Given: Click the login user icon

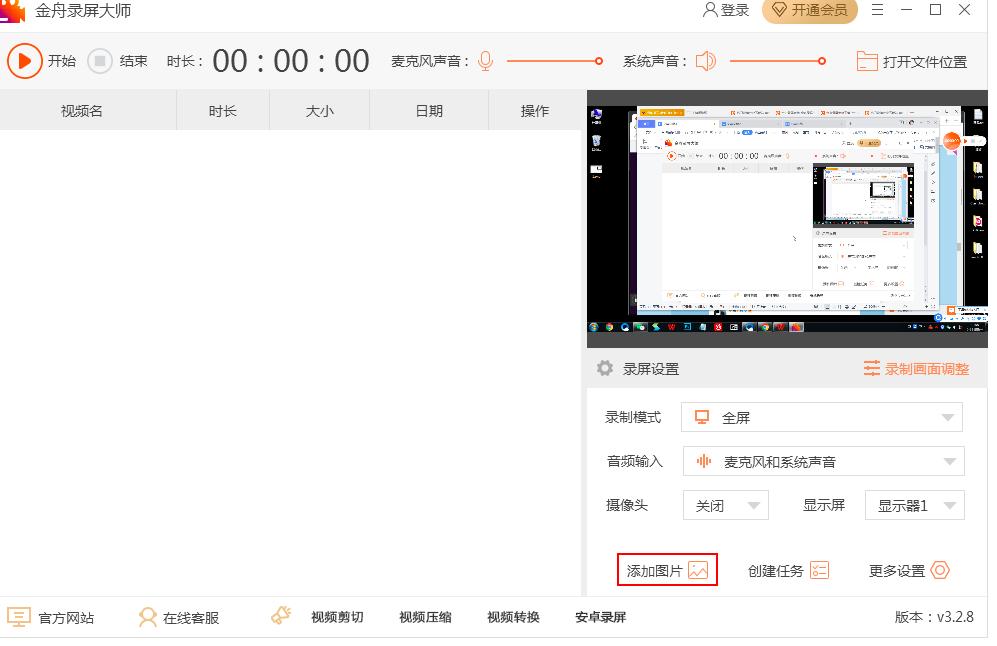Looking at the screenshot, I should click(x=710, y=10).
